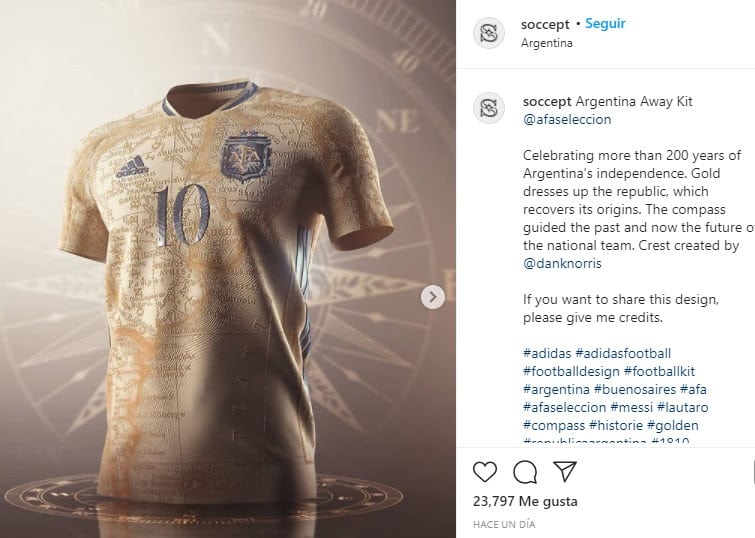This screenshot has height=538, width=755.
Task: Open comments with the speech bubble icon
Action: click(x=525, y=472)
